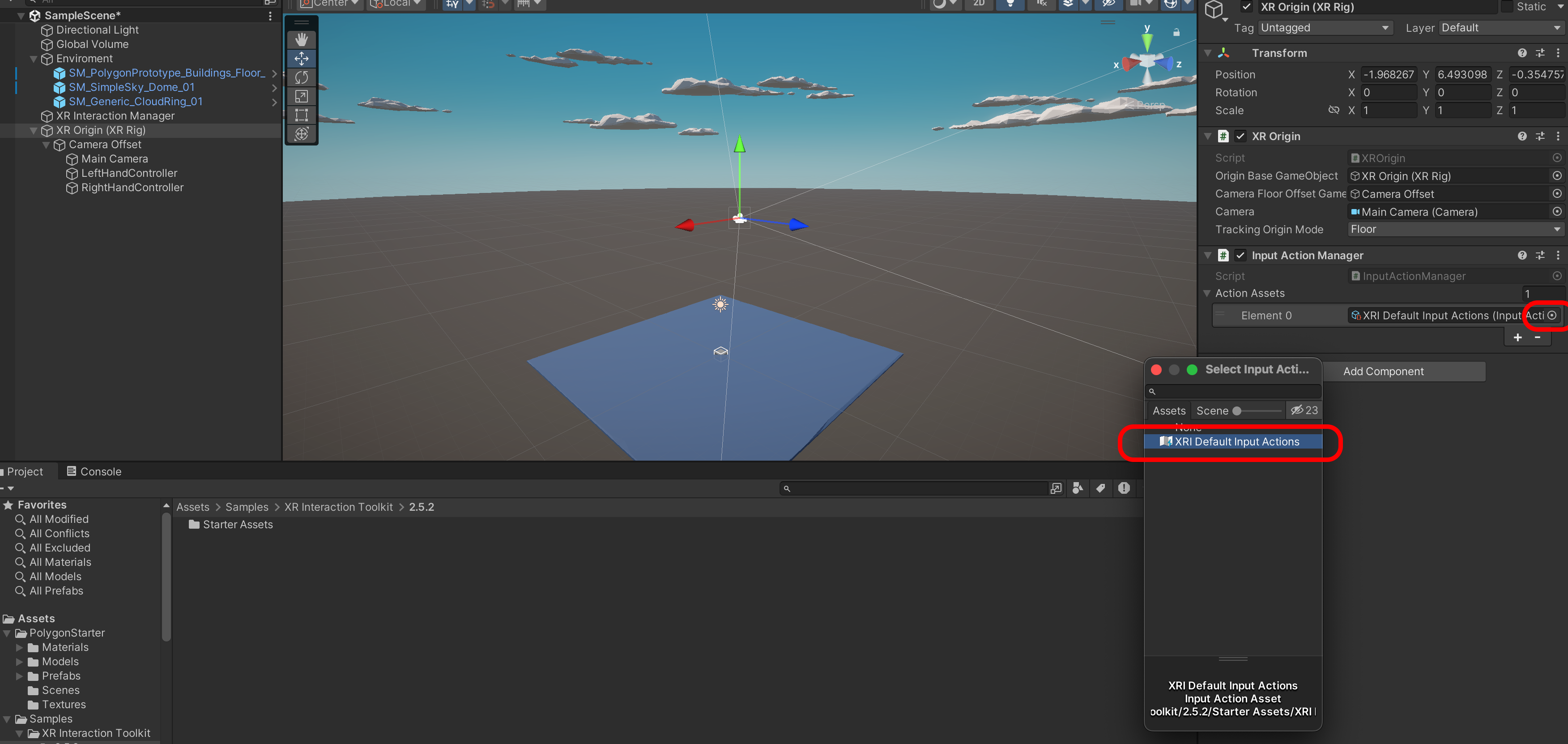
Task: Switch to the Console tab
Action: tap(94, 472)
